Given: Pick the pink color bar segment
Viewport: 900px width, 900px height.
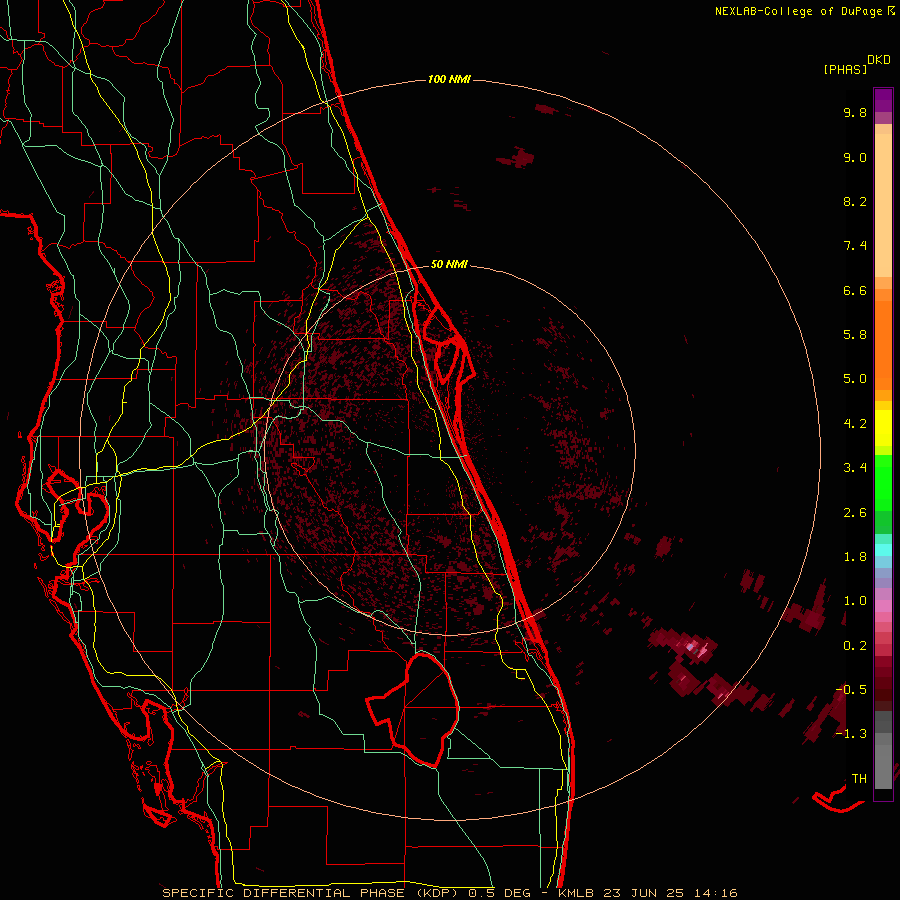Looking at the screenshot, I should tap(883, 606).
